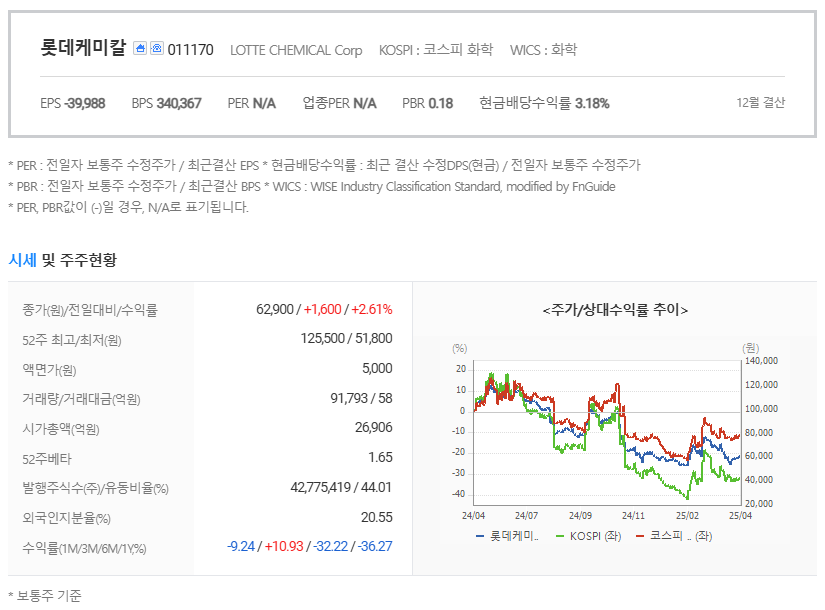Select the PBR 0.18 value
The height and width of the screenshot is (610, 825).
[427, 103]
